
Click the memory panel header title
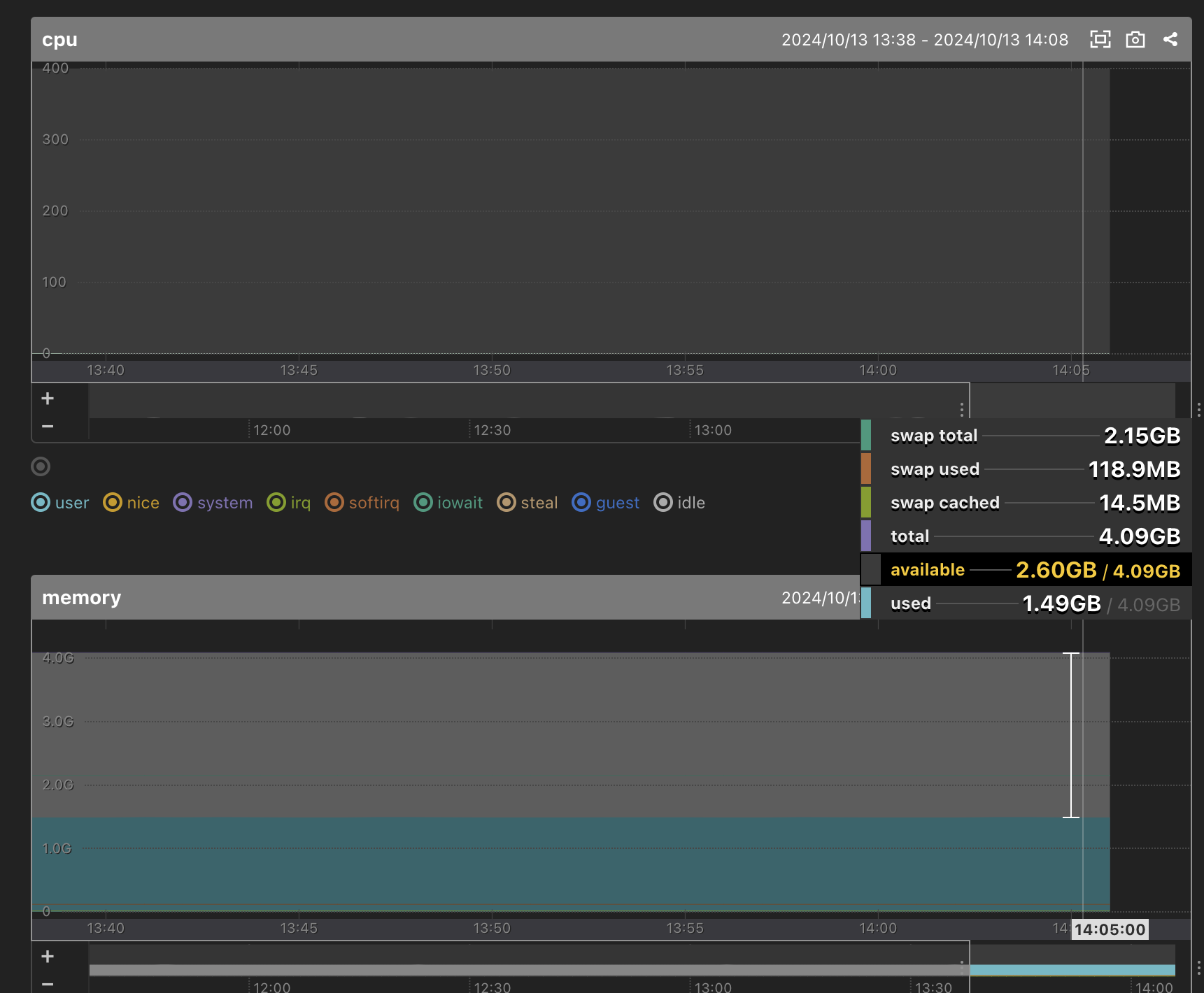[x=81, y=597]
